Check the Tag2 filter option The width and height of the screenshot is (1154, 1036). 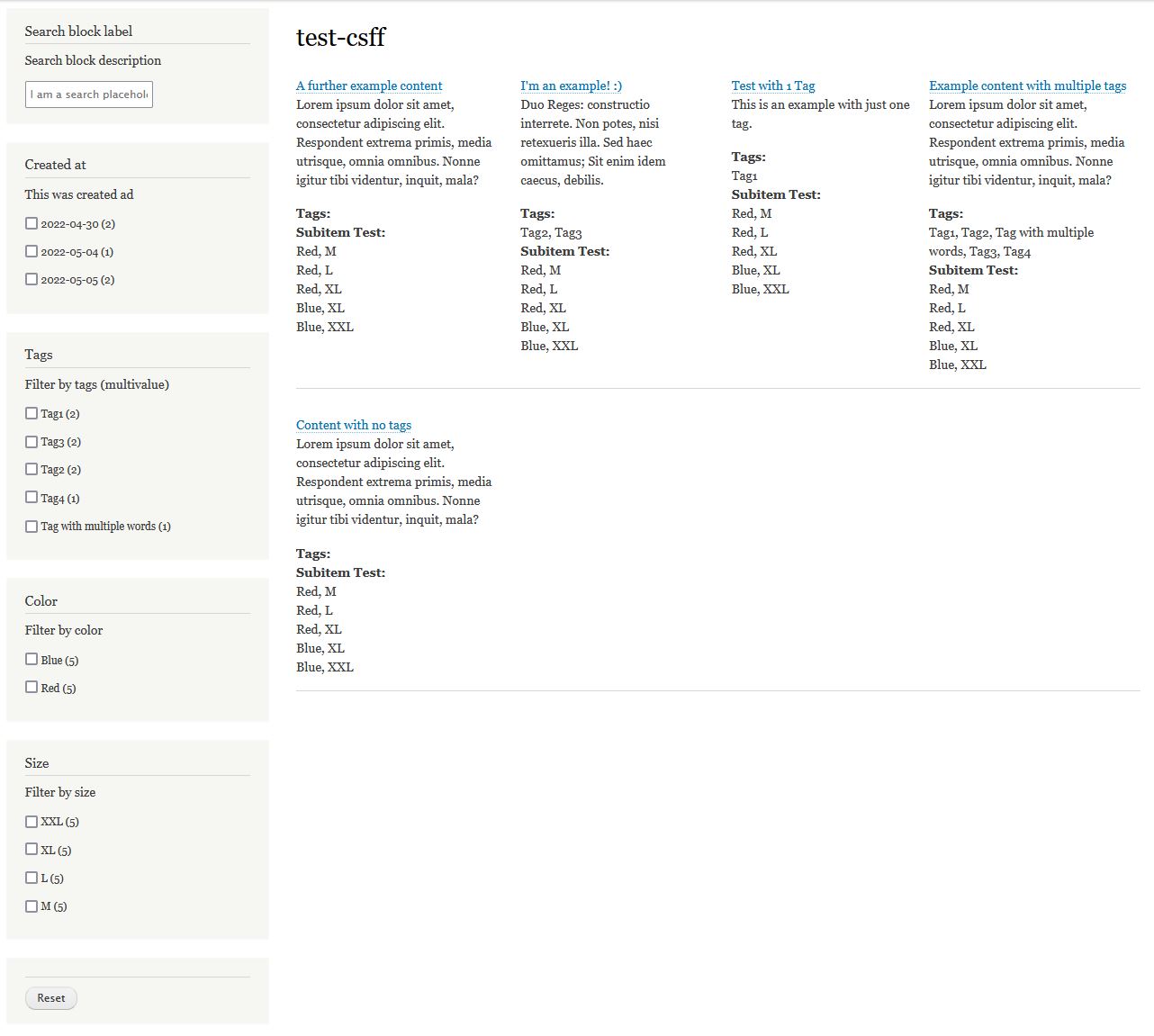(32, 469)
